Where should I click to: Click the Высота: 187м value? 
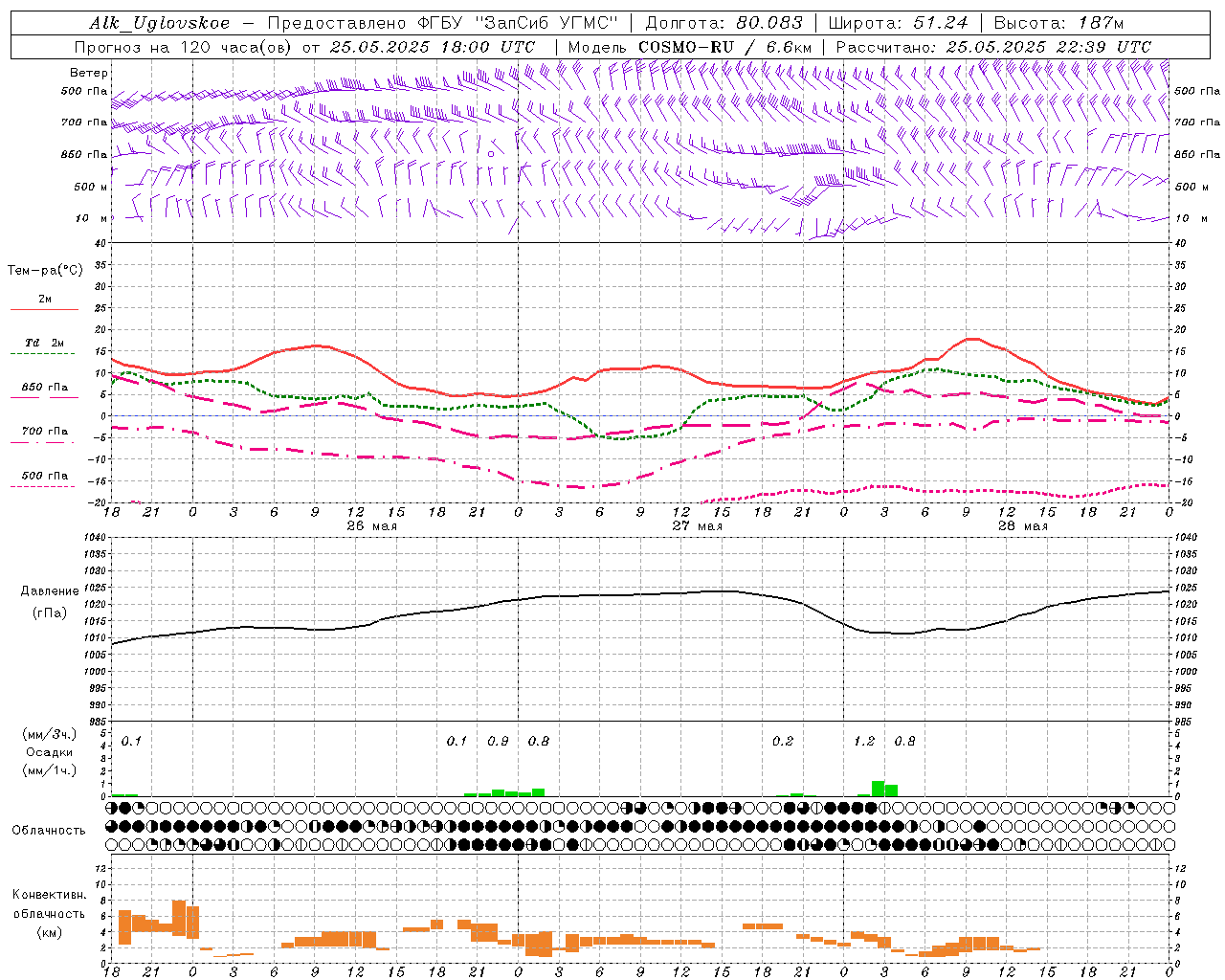(1059, 23)
